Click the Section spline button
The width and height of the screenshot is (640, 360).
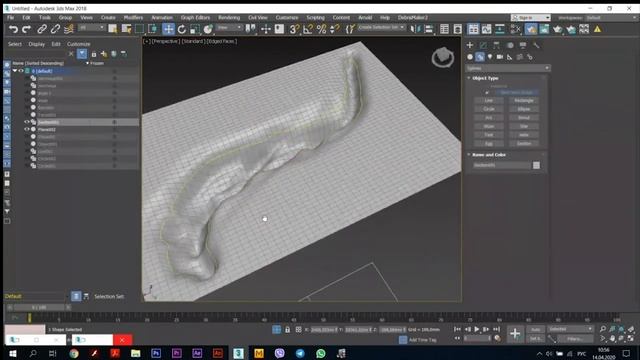(524, 143)
